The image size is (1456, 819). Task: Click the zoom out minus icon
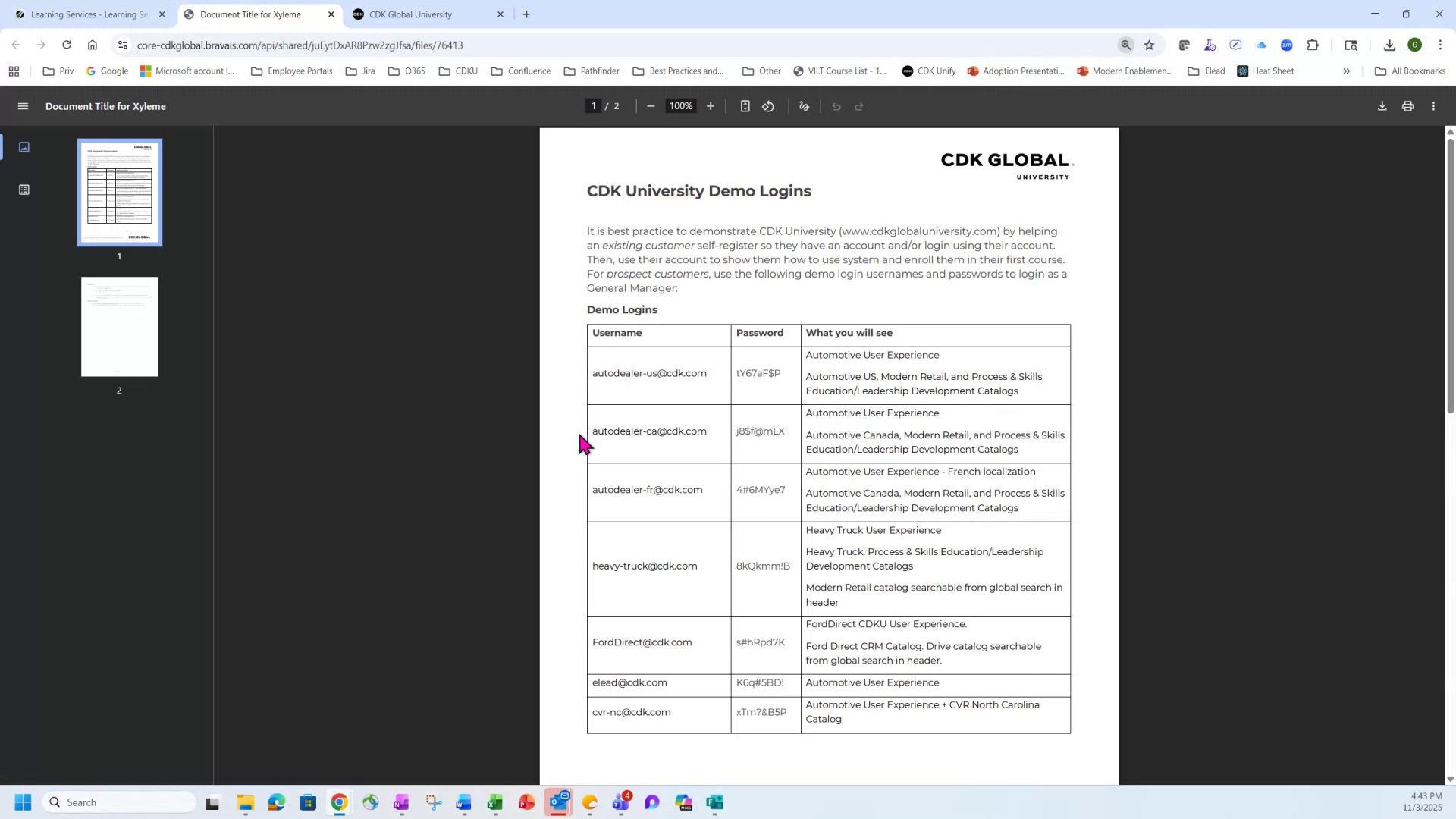point(651,106)
